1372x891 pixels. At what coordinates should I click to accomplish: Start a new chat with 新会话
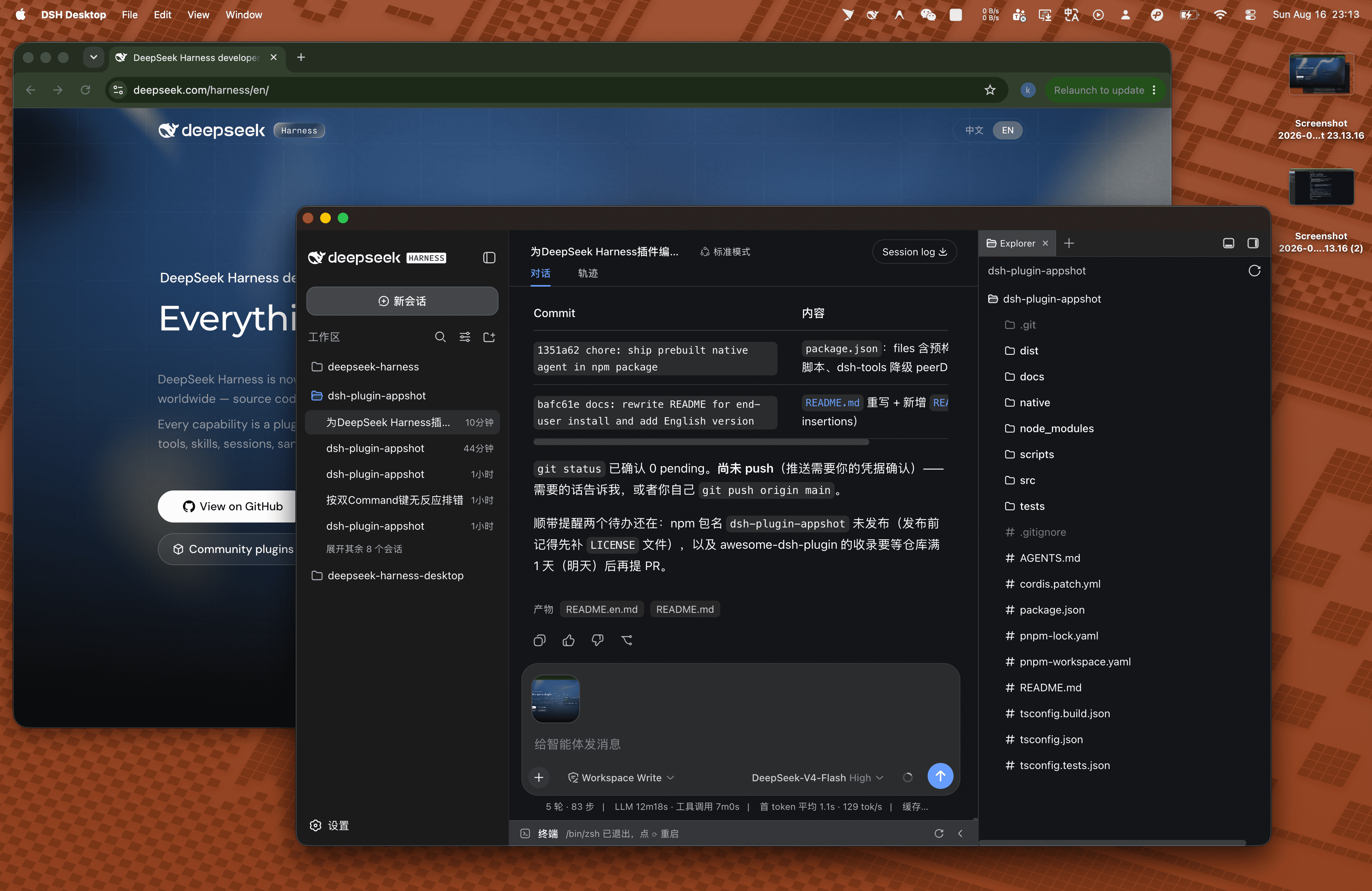coord(402,301)
